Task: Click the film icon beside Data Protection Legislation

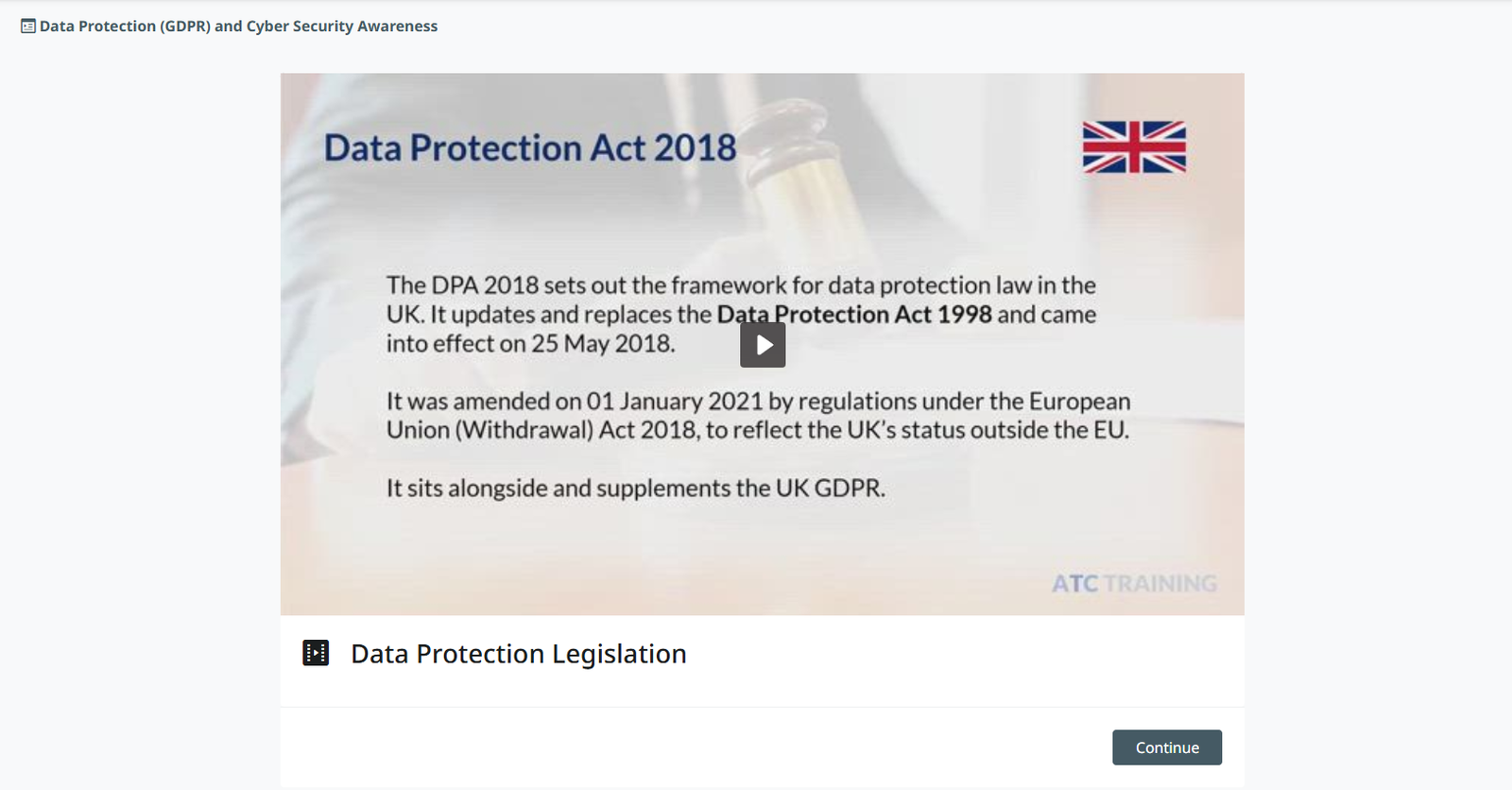Action: click(x=316, y=653)
